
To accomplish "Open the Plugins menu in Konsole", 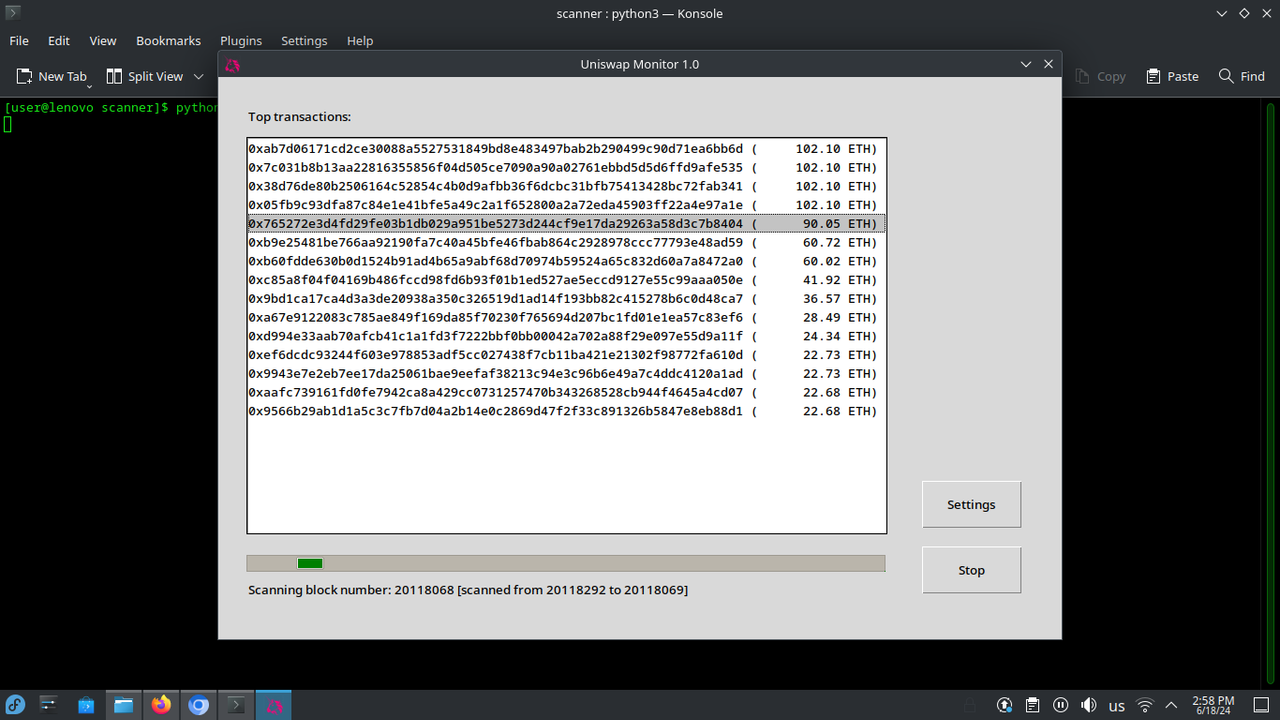I will click(241, 41).
